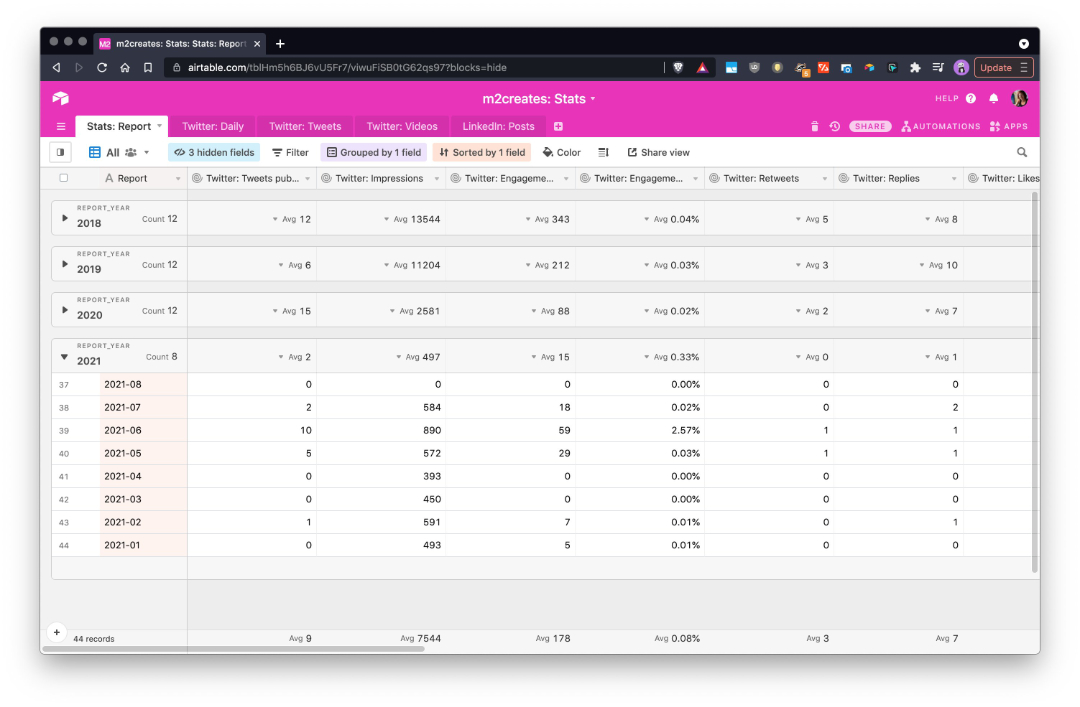Select the 2021-08 report cell
The width and height of the screenshot is (1080, 707).
(143, 385)
